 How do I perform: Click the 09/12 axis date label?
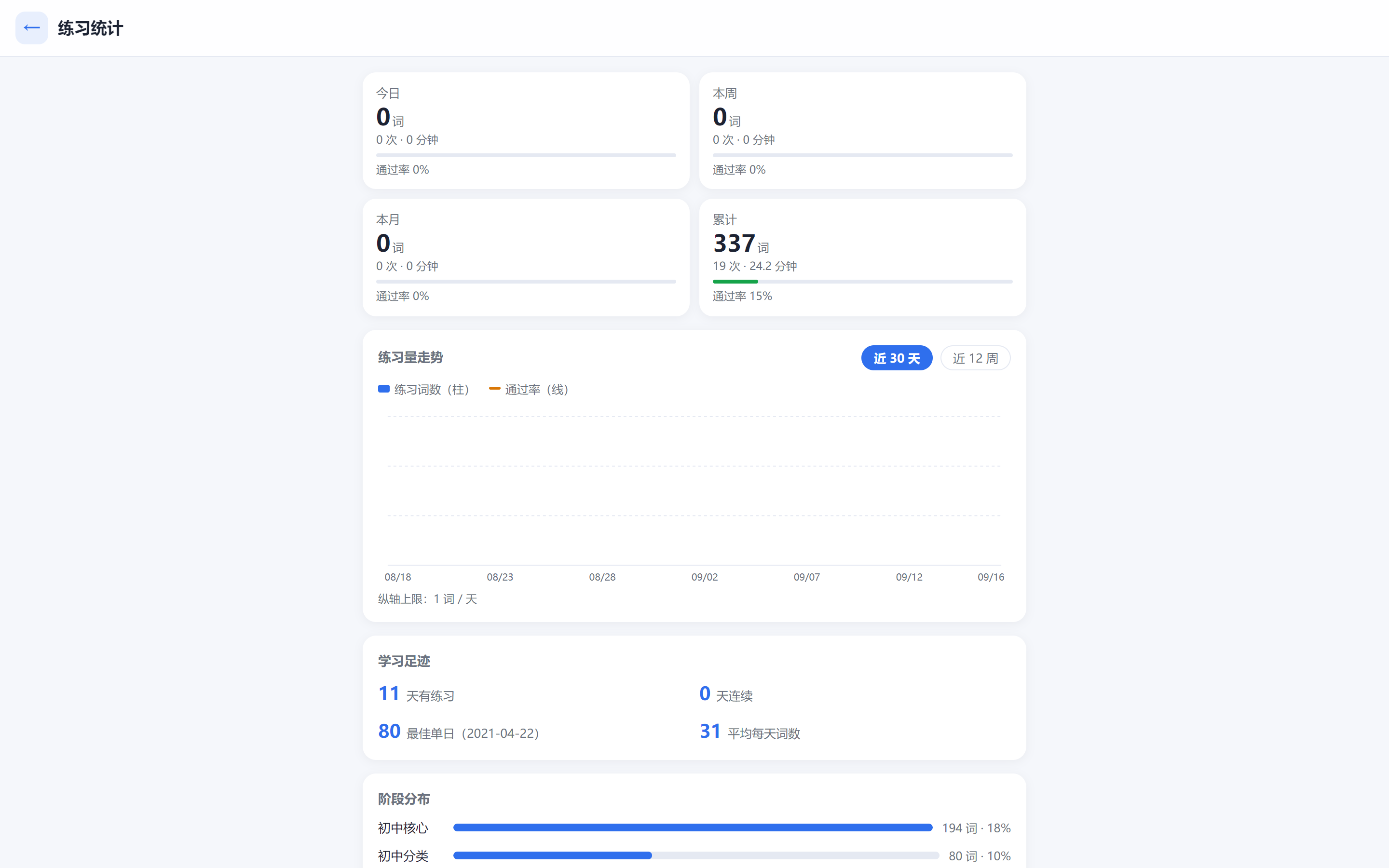point(909,577)
